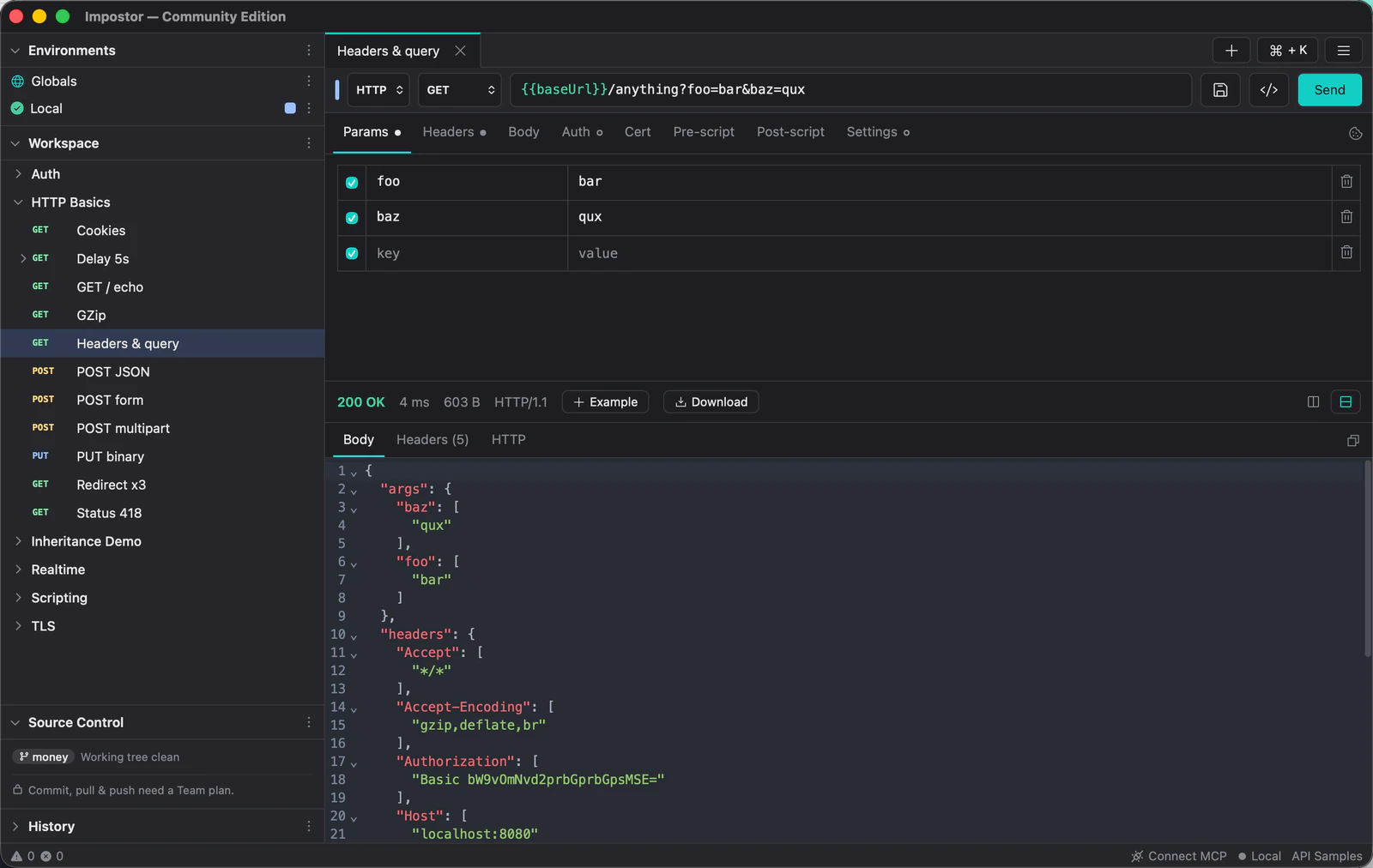This screenshot has height=868, width=1373.
Task: Open the generate code icon
Action: [x=1269, y=90]
